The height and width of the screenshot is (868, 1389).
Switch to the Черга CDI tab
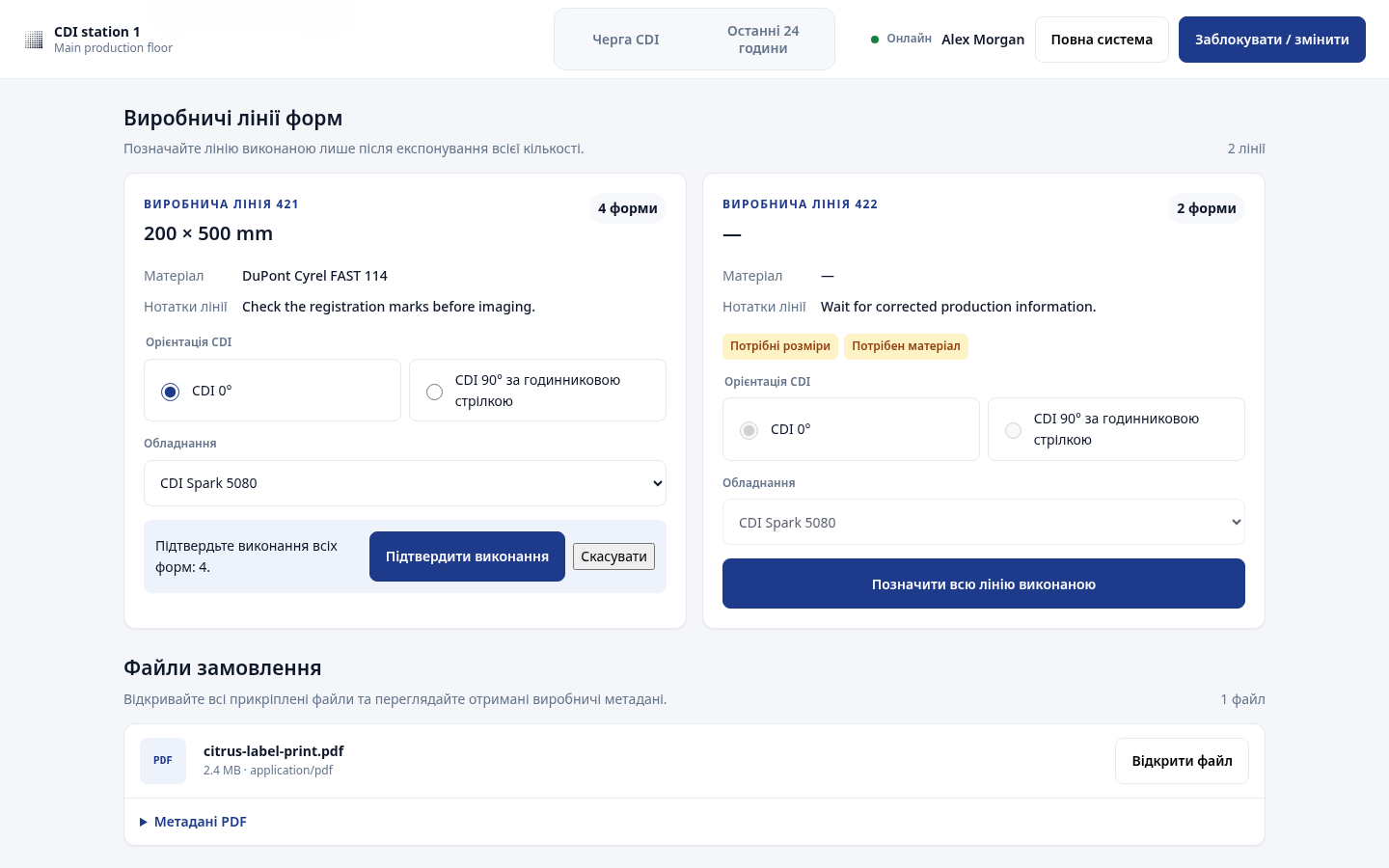click(626, 40)
